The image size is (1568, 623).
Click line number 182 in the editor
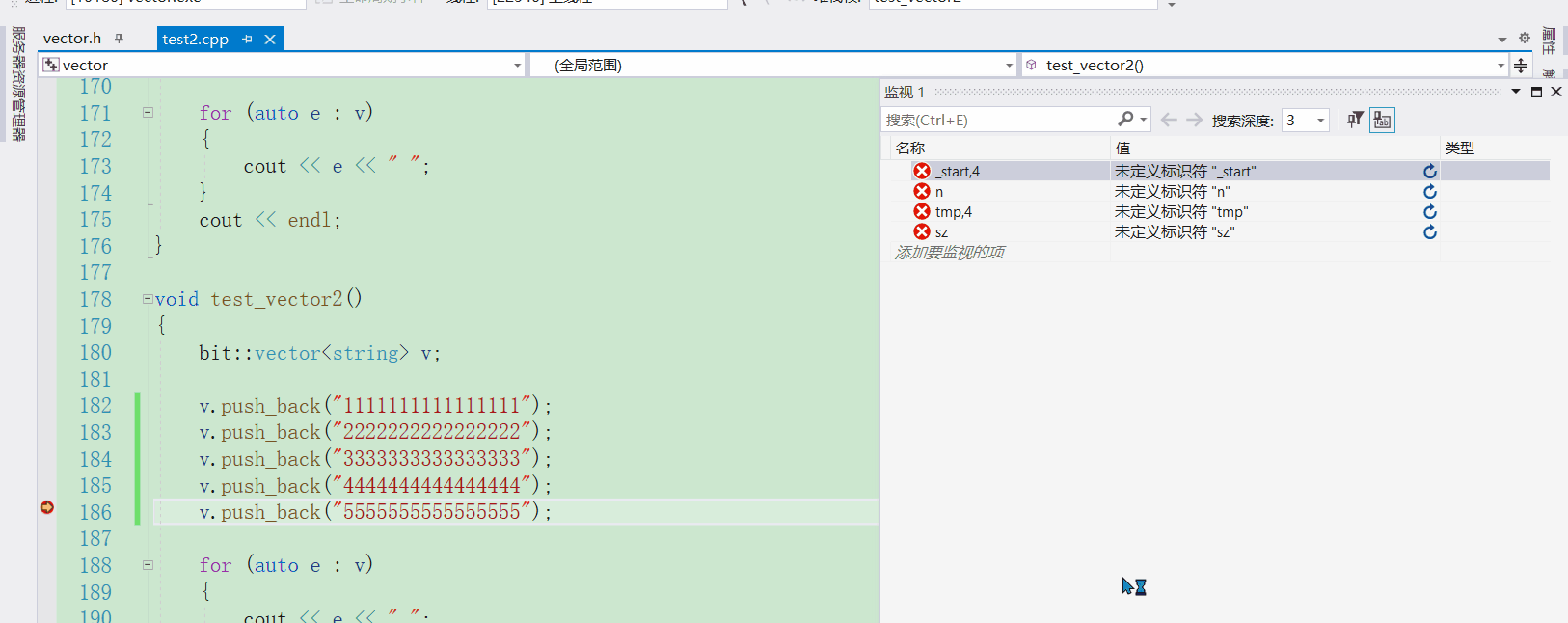(x=95, y=405)
